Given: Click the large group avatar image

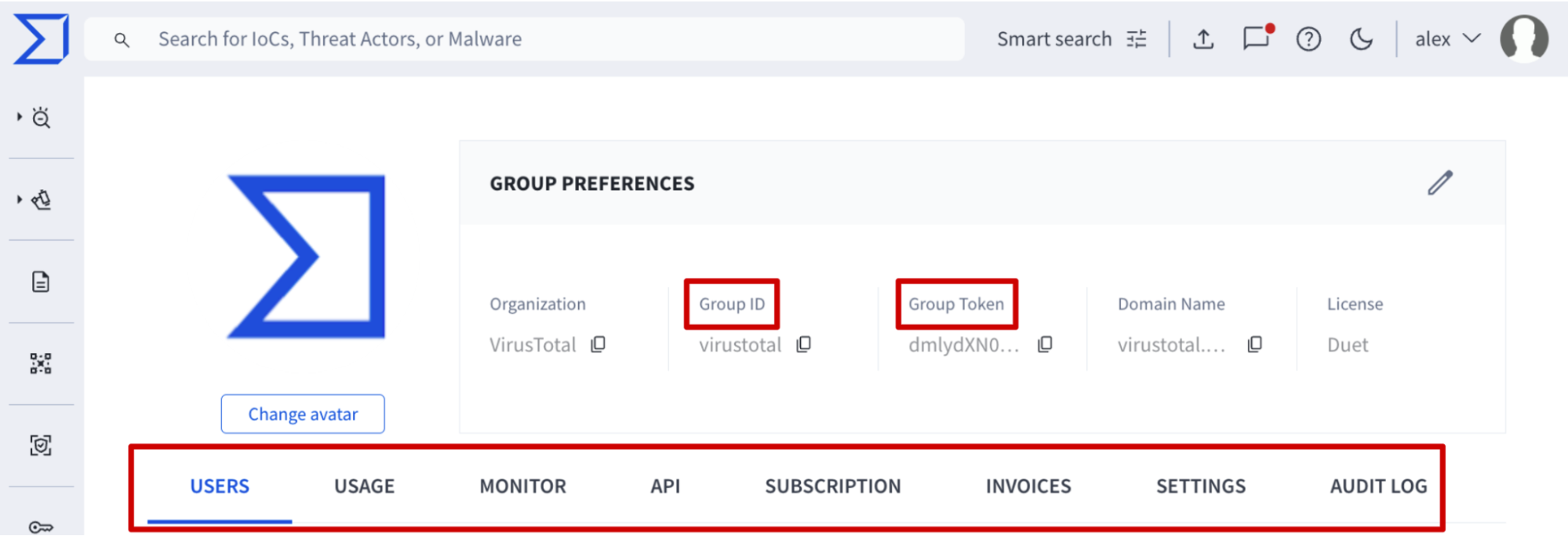Looking at the screenshot, I should pyautogui.click(x=307, y=257).
